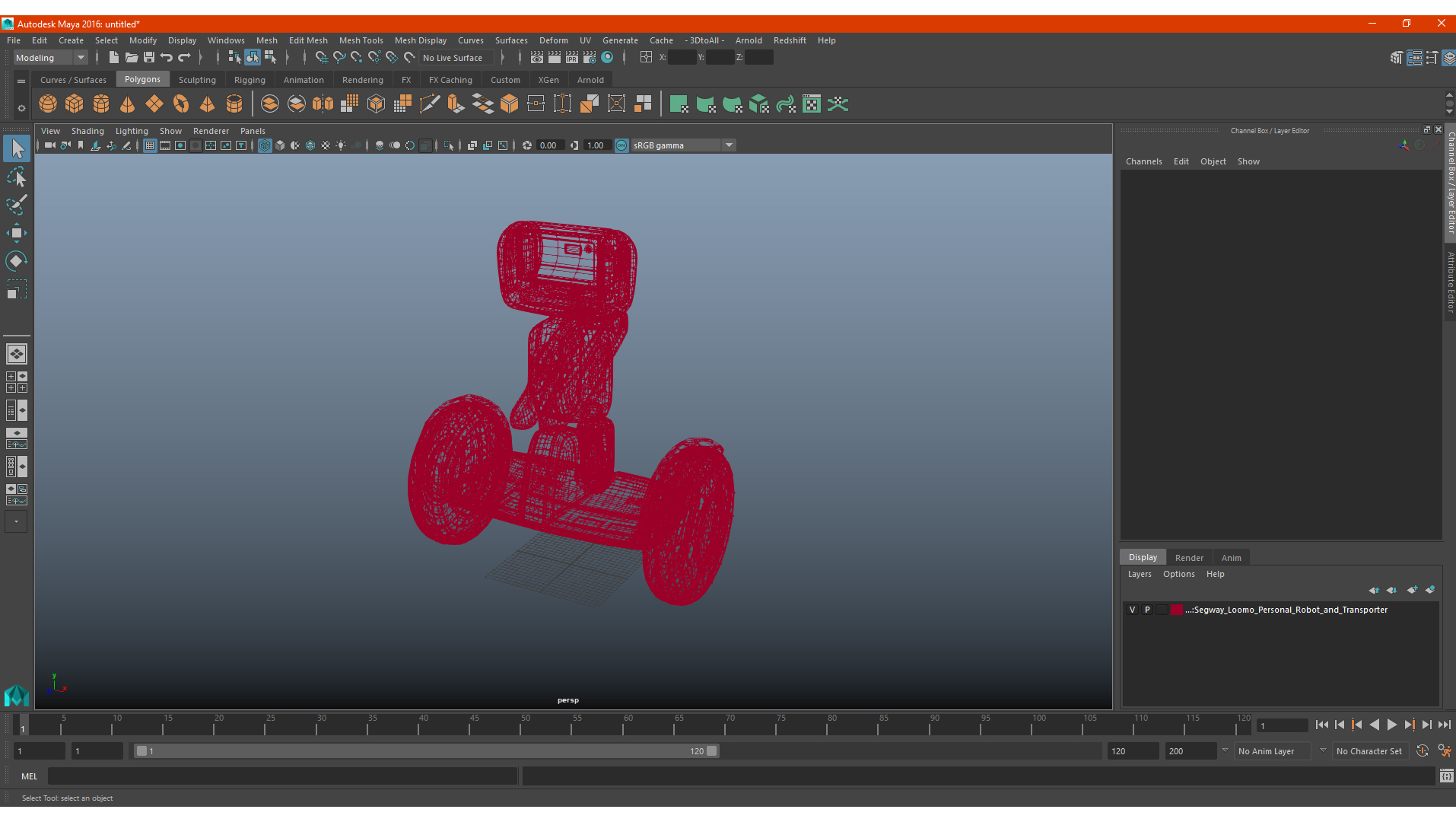Screen dimensions: 1456x822
Task: Click the range slider end handle at 120
Action: (712, 751)
